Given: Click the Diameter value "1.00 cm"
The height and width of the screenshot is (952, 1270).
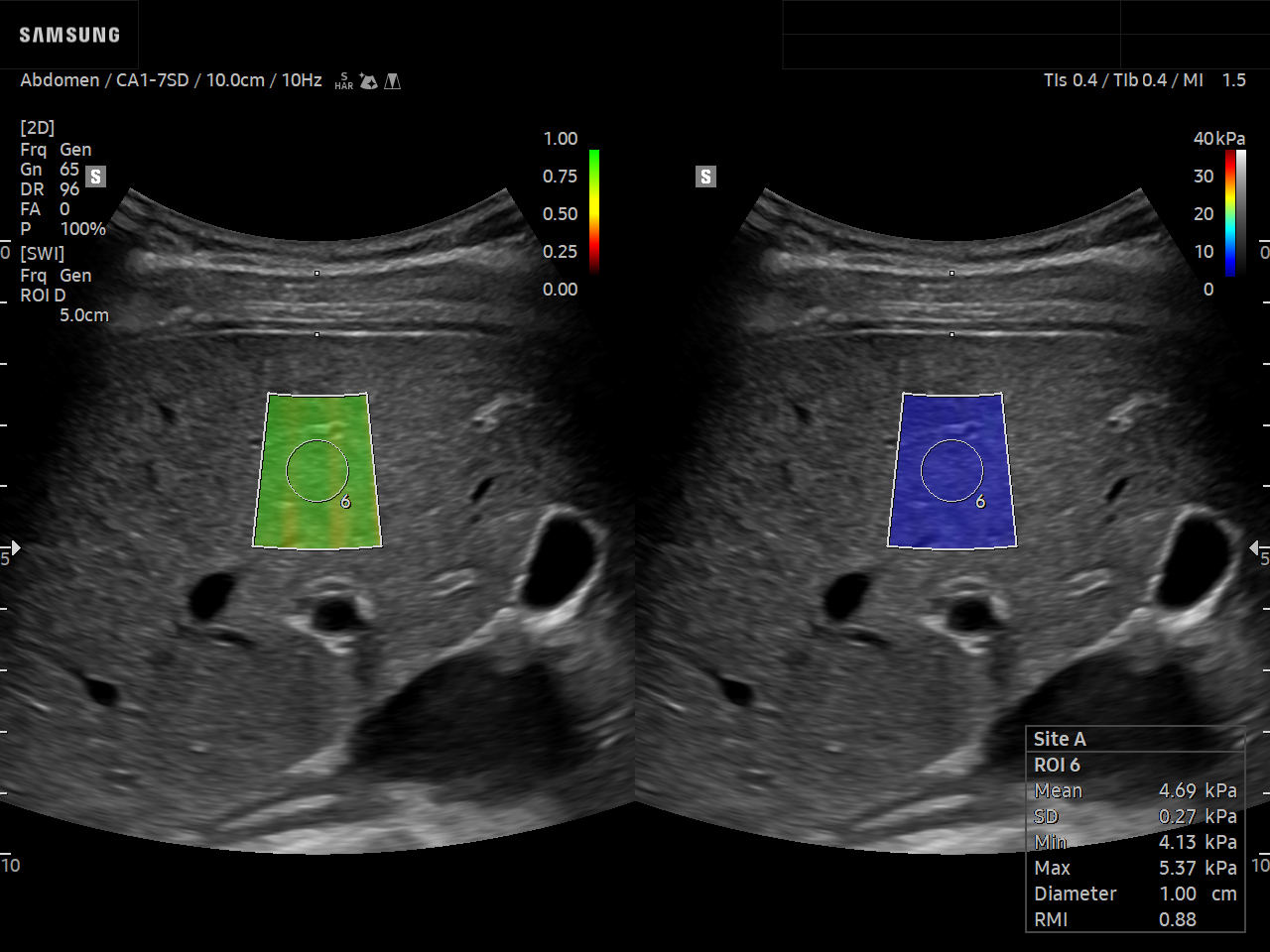Looking at the screenshot, I should point(1198,893).
